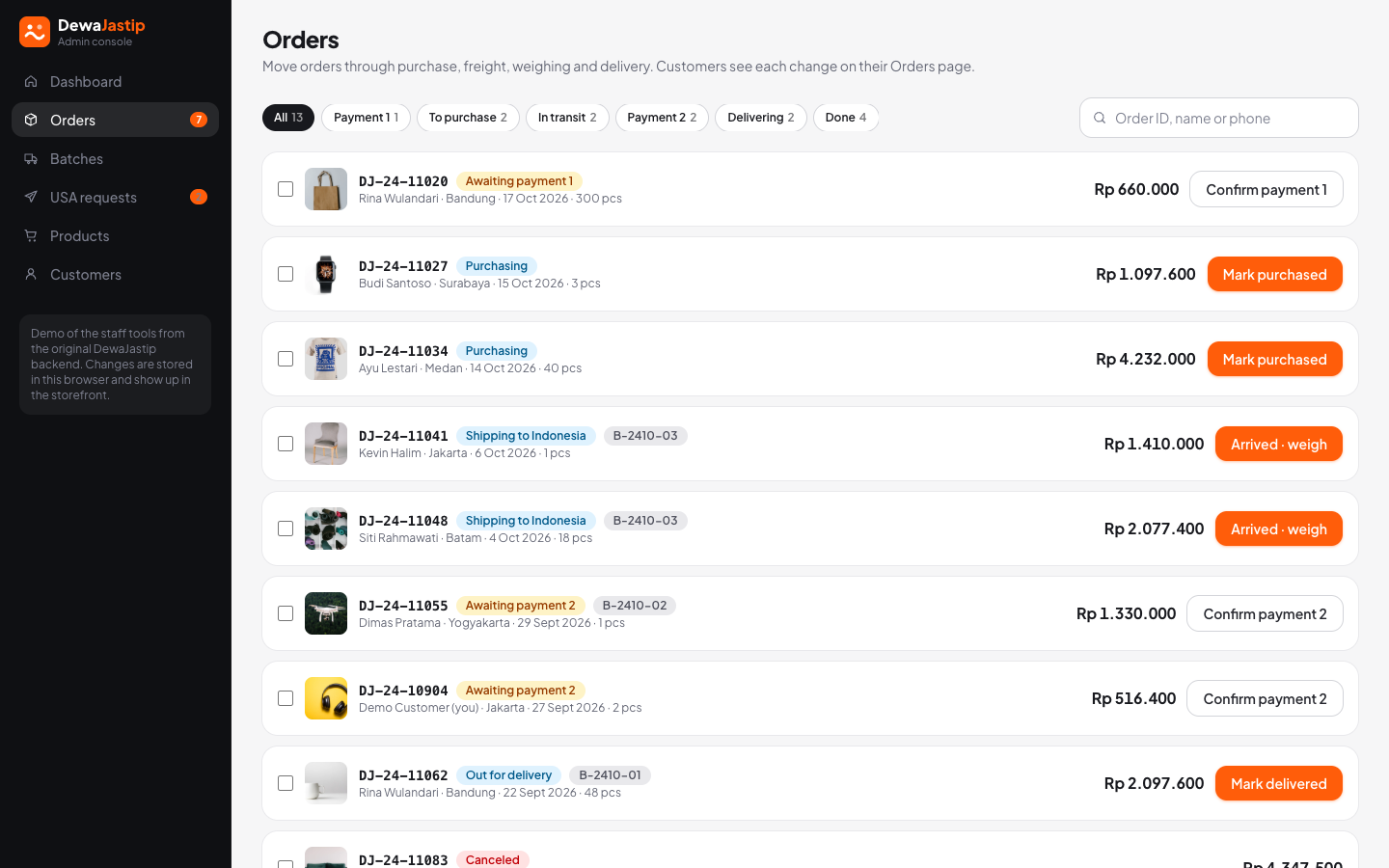Click the USA requests paper-plane icon
Screen dimensions: 1389x868
pos(31,198)
